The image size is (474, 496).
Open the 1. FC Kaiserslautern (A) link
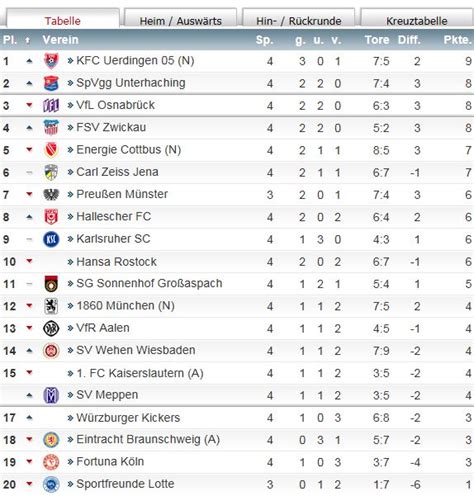click(140, 373)
